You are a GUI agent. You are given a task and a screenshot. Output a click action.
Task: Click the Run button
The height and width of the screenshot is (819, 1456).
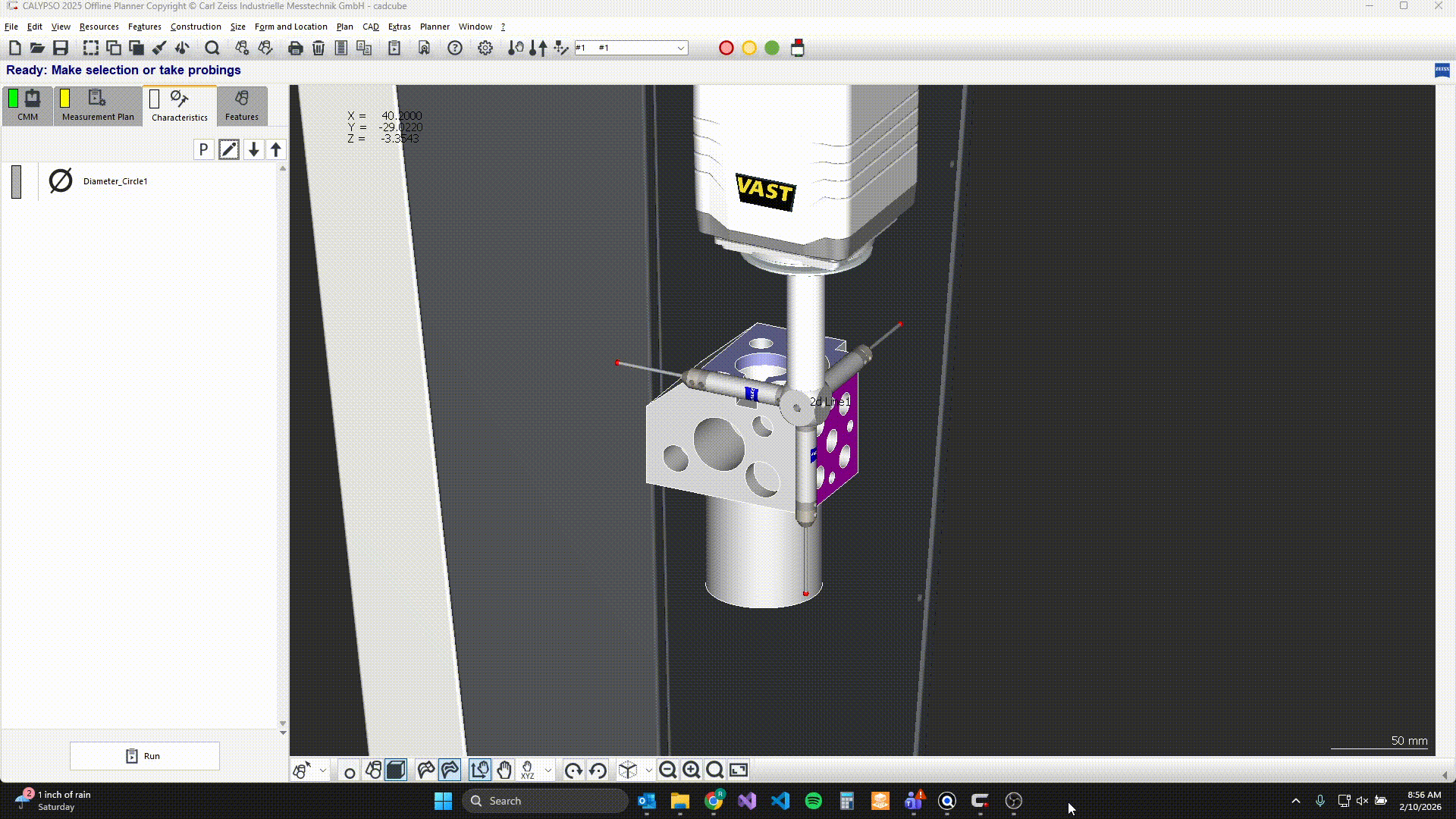pos(145,756)
